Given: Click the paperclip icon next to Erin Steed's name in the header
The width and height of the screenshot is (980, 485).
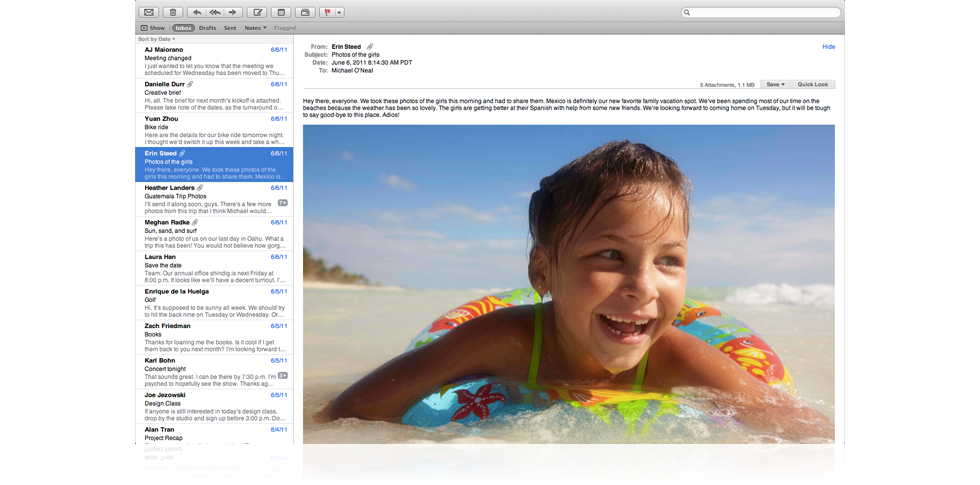Looking at the screenshot, I should pos(370,47).
